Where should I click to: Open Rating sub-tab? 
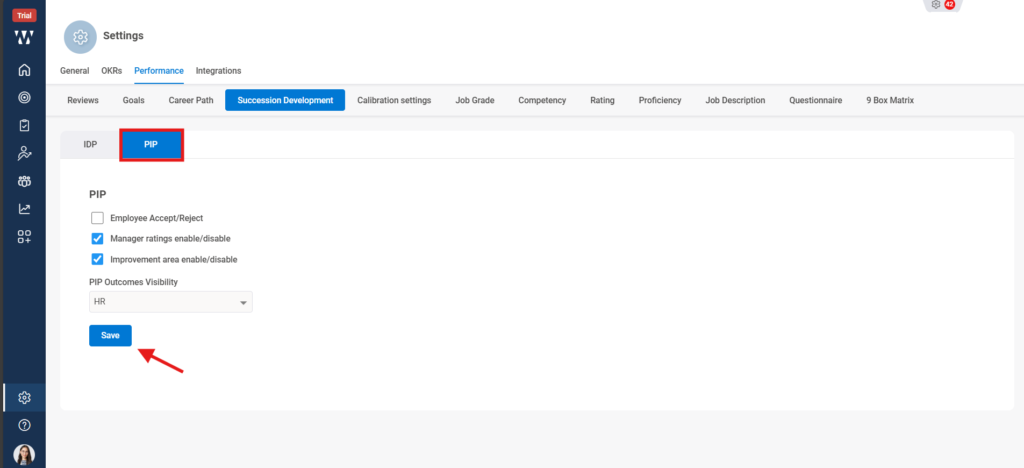tap(602, 101)
